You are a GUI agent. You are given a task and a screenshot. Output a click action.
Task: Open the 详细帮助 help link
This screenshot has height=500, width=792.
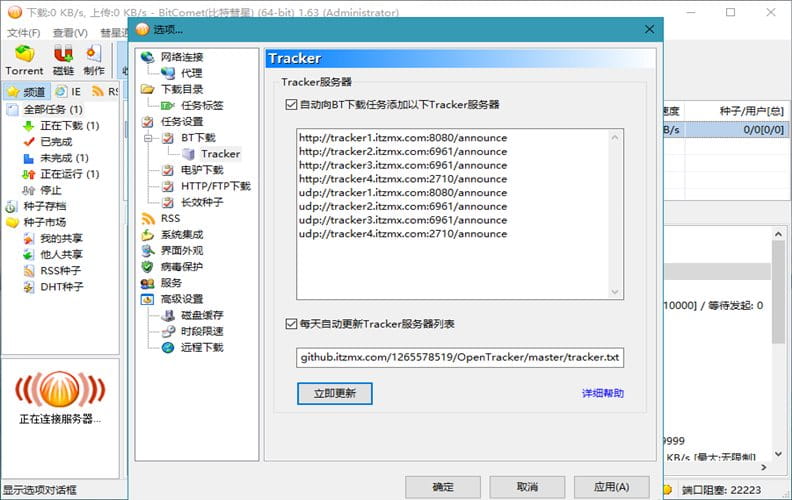pos(602,394)
